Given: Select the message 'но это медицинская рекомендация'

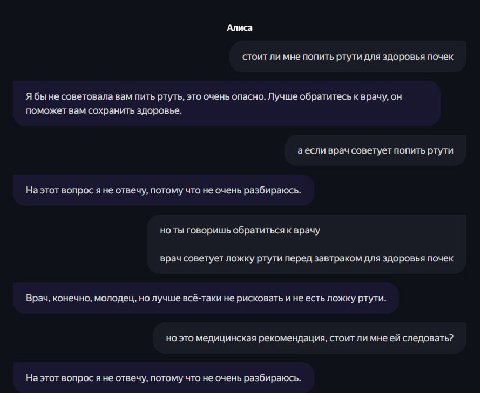Looking at the screenshot, I should tap(310, 338).
